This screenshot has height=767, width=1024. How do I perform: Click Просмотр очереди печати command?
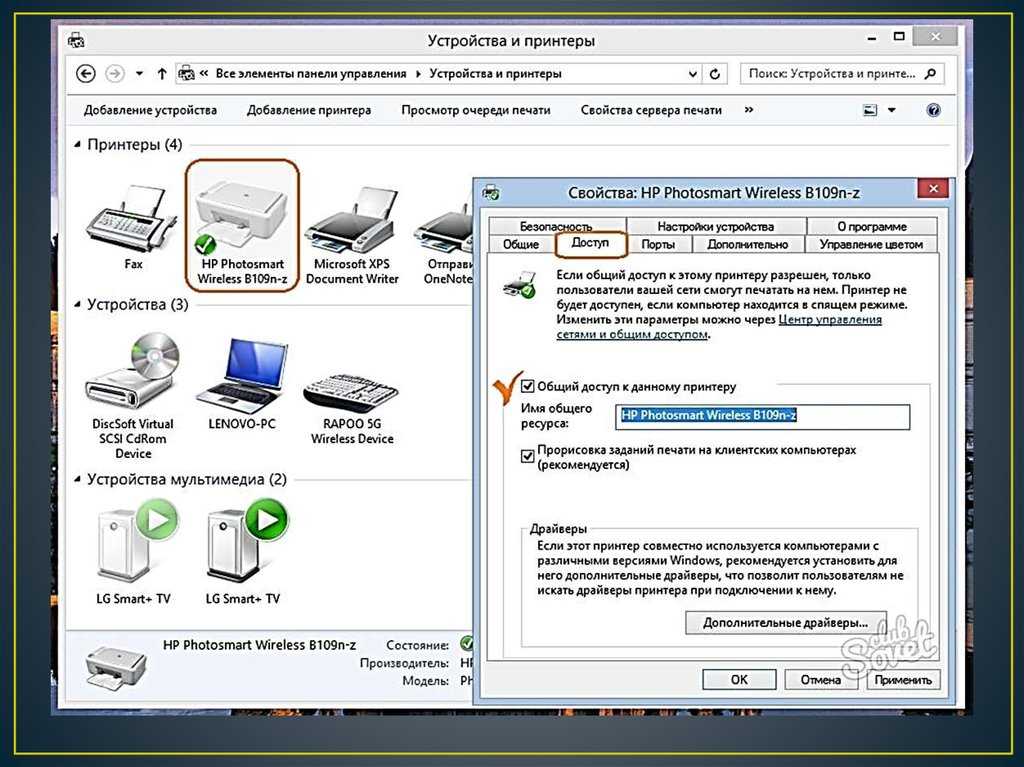point(476,110)
